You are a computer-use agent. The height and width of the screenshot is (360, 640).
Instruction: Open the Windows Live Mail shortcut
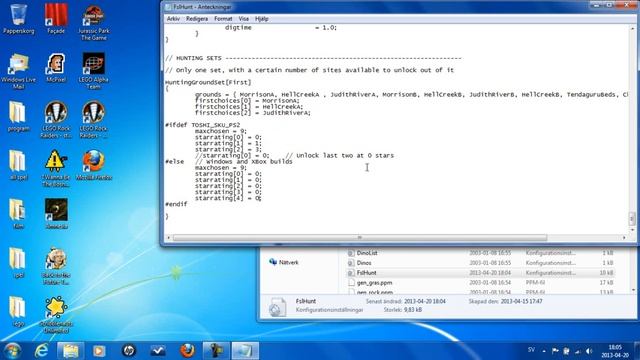coord(18,71)
